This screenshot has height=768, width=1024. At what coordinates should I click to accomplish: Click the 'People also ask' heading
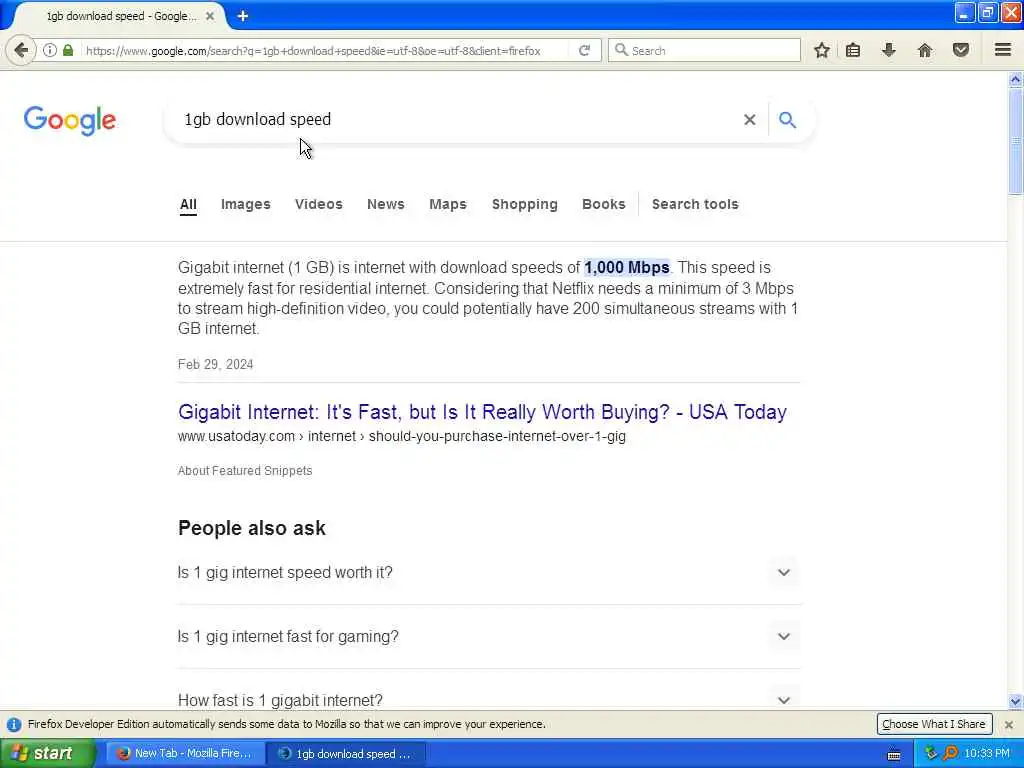252,528
